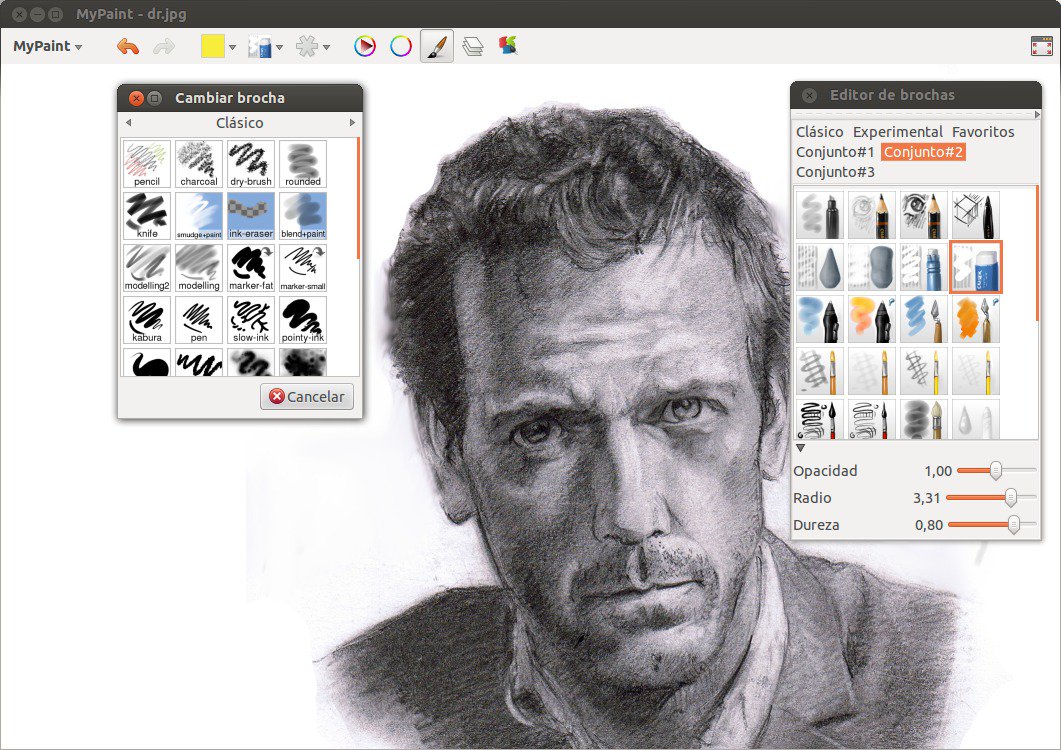Screen dimensions: 1061x750
Task: Open the layers window icon
Action: (x=473, y=46)
